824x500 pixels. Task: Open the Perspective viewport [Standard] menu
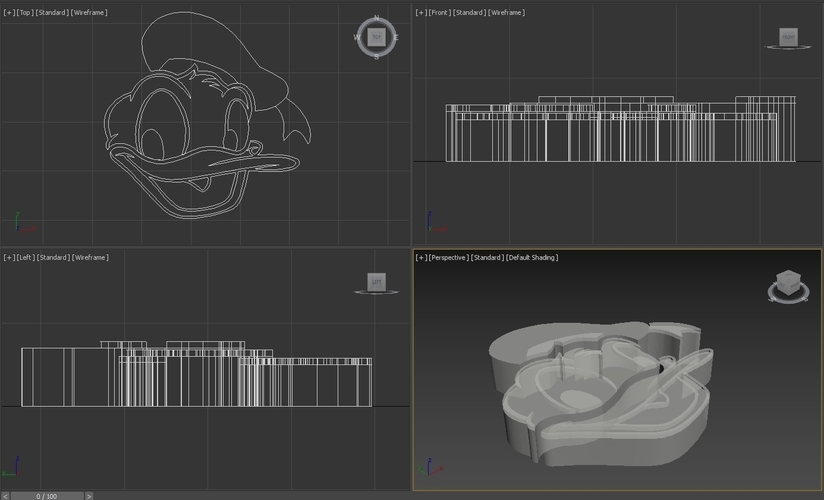coord(487,258)
